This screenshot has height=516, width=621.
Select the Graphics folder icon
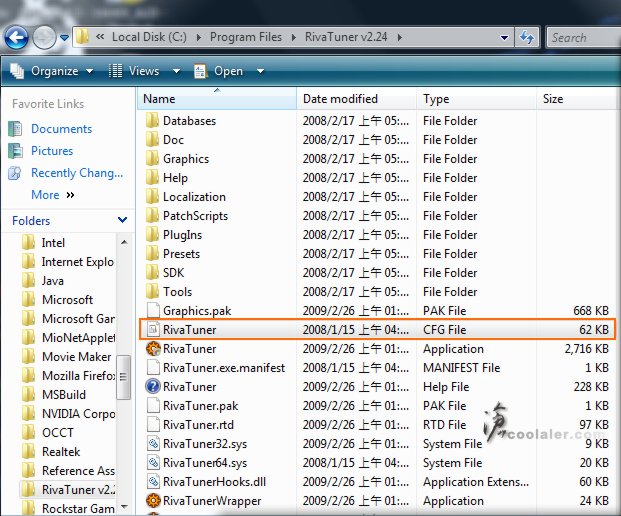(152, 158)
